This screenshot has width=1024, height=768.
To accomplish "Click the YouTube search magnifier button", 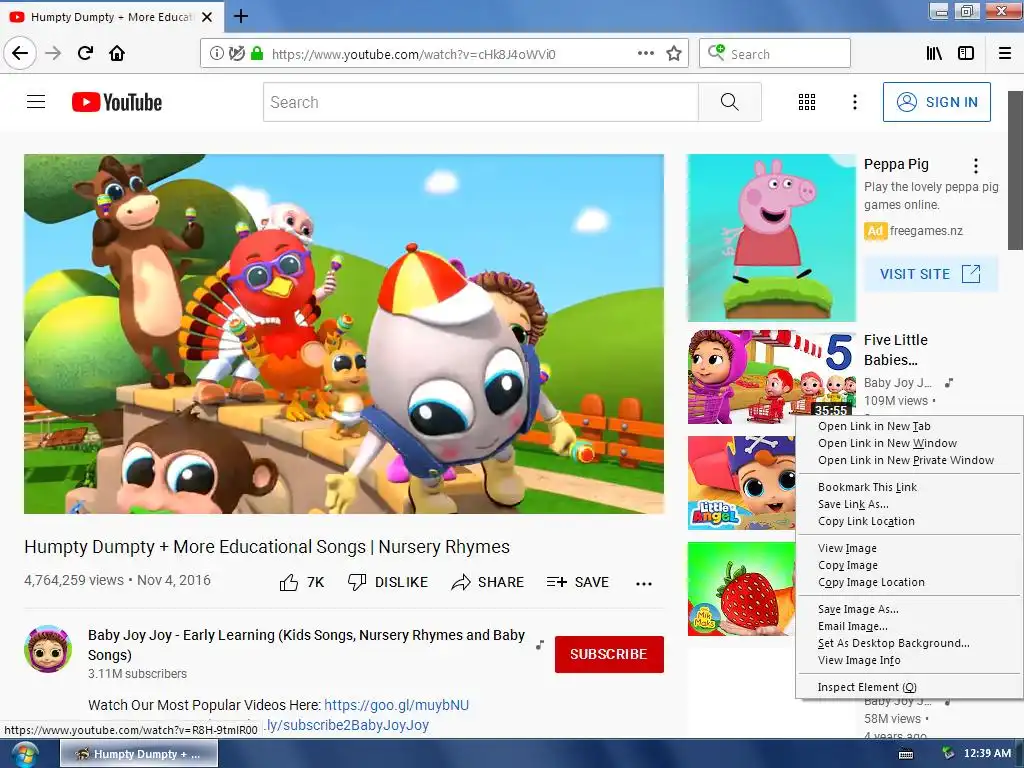I will [x=729, y=102].
